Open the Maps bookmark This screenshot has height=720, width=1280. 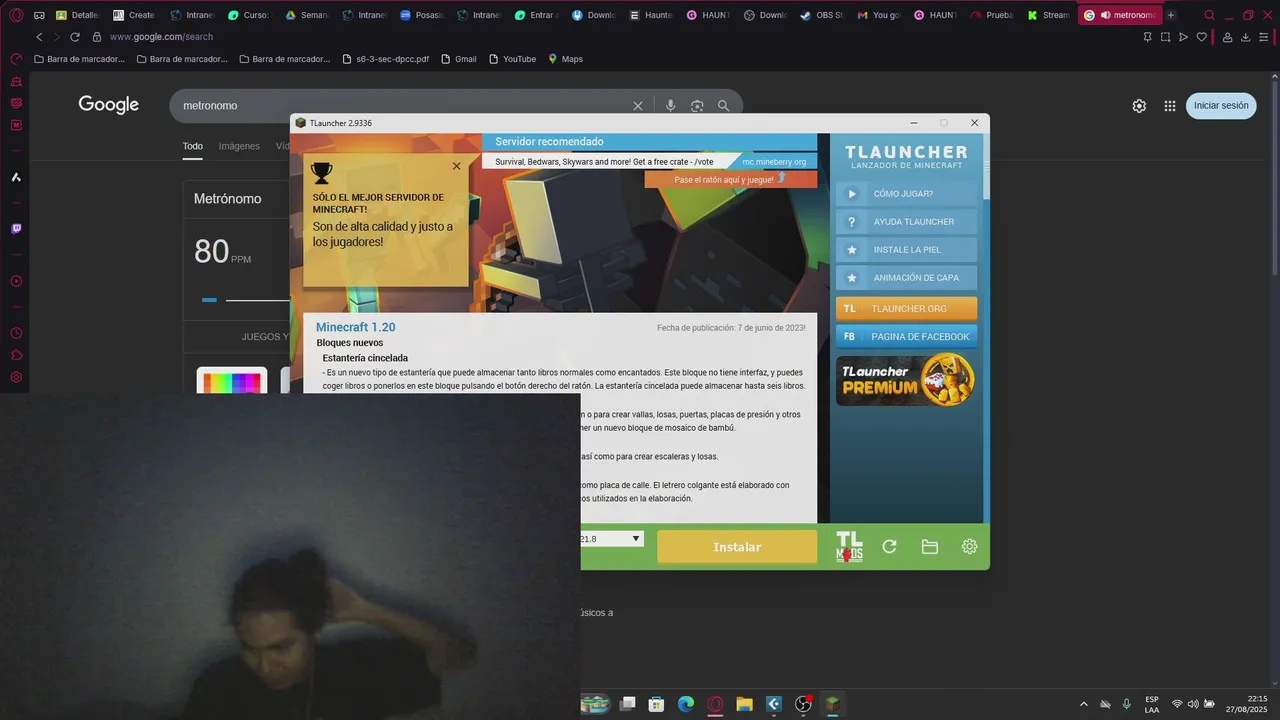(565, 59)
